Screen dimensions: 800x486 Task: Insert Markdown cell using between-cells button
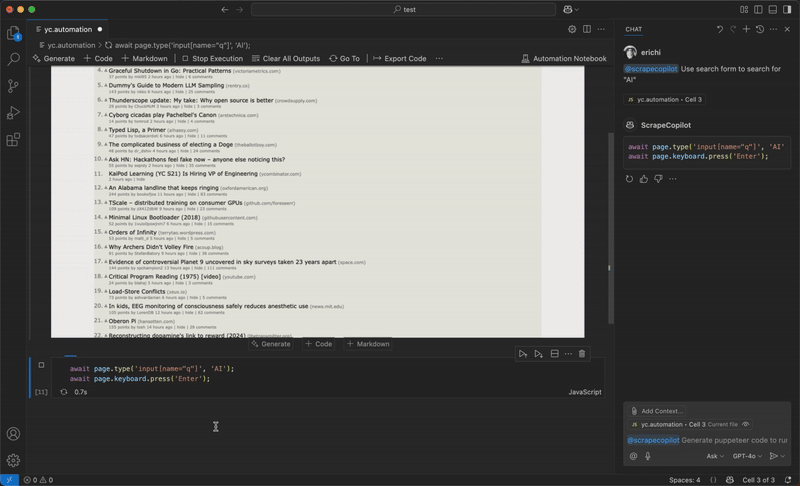point(368,344)
